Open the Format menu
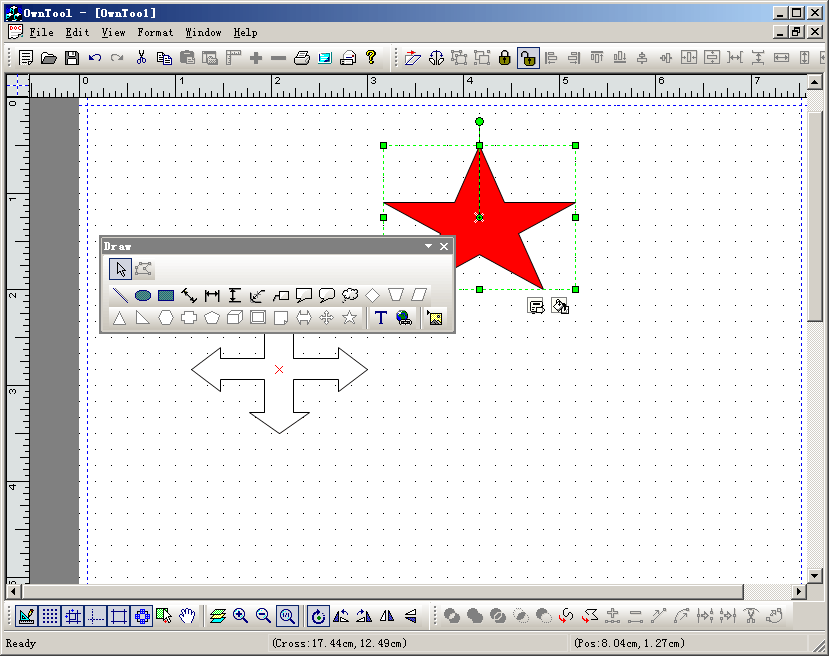The image size is (829, 656). click(155, 32)
